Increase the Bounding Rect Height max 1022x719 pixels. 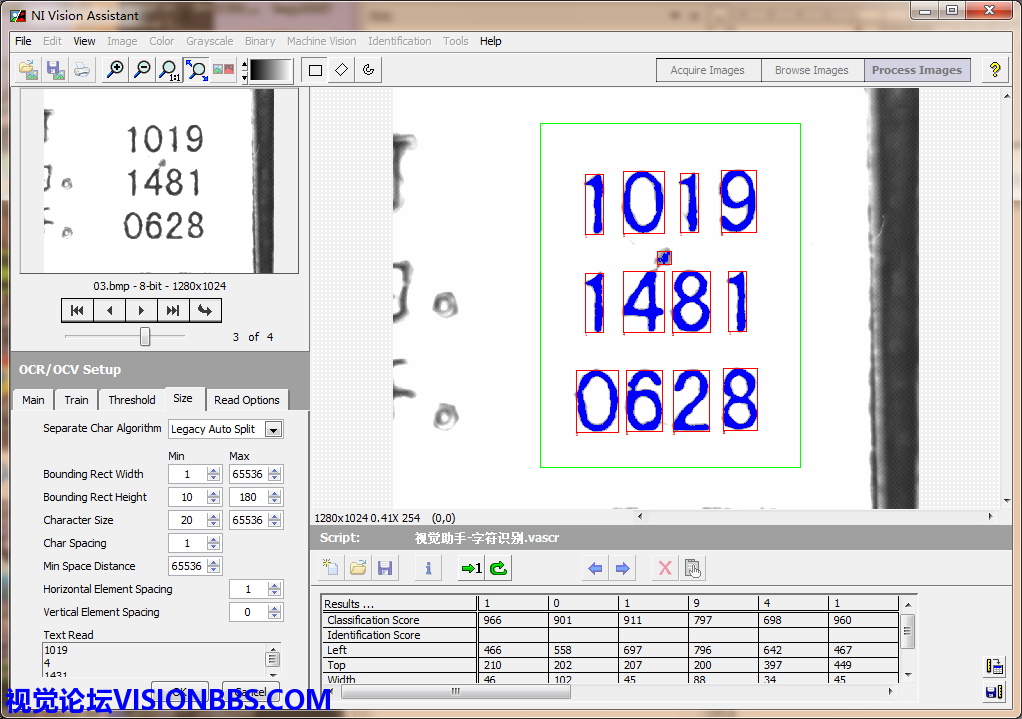pos(275,493)
